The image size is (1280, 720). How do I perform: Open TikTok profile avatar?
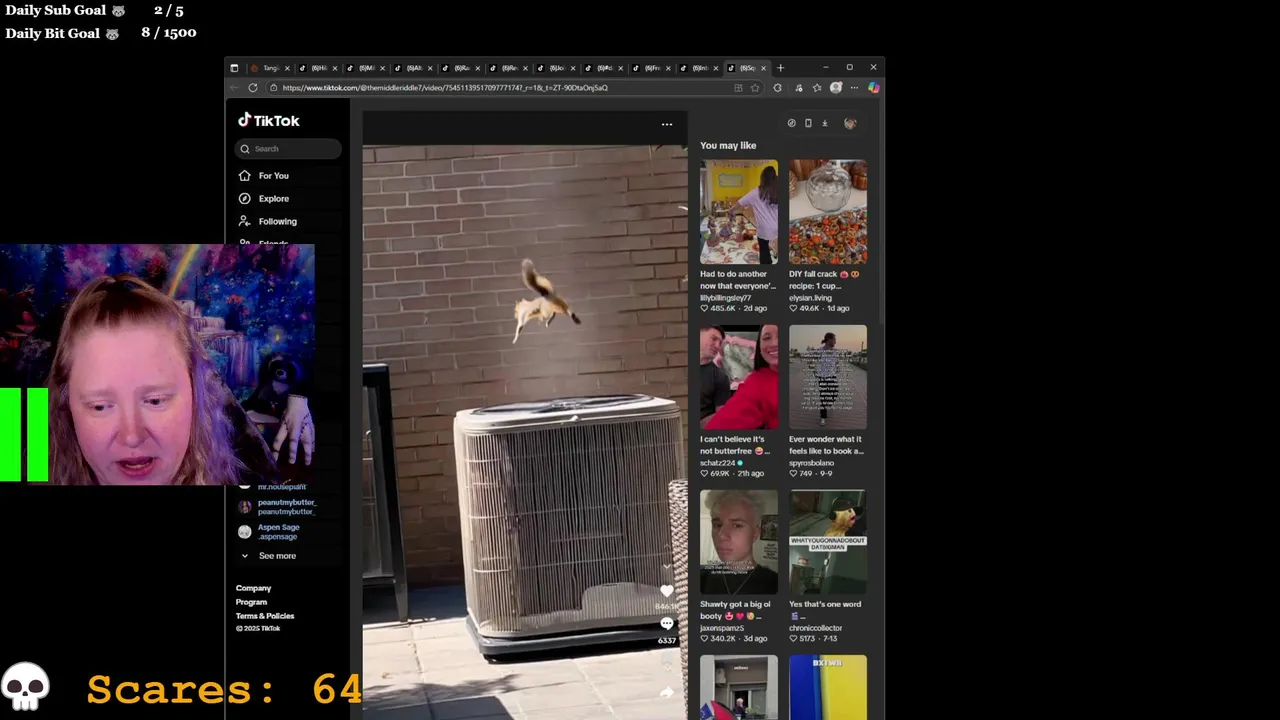[x=850, y=124]
